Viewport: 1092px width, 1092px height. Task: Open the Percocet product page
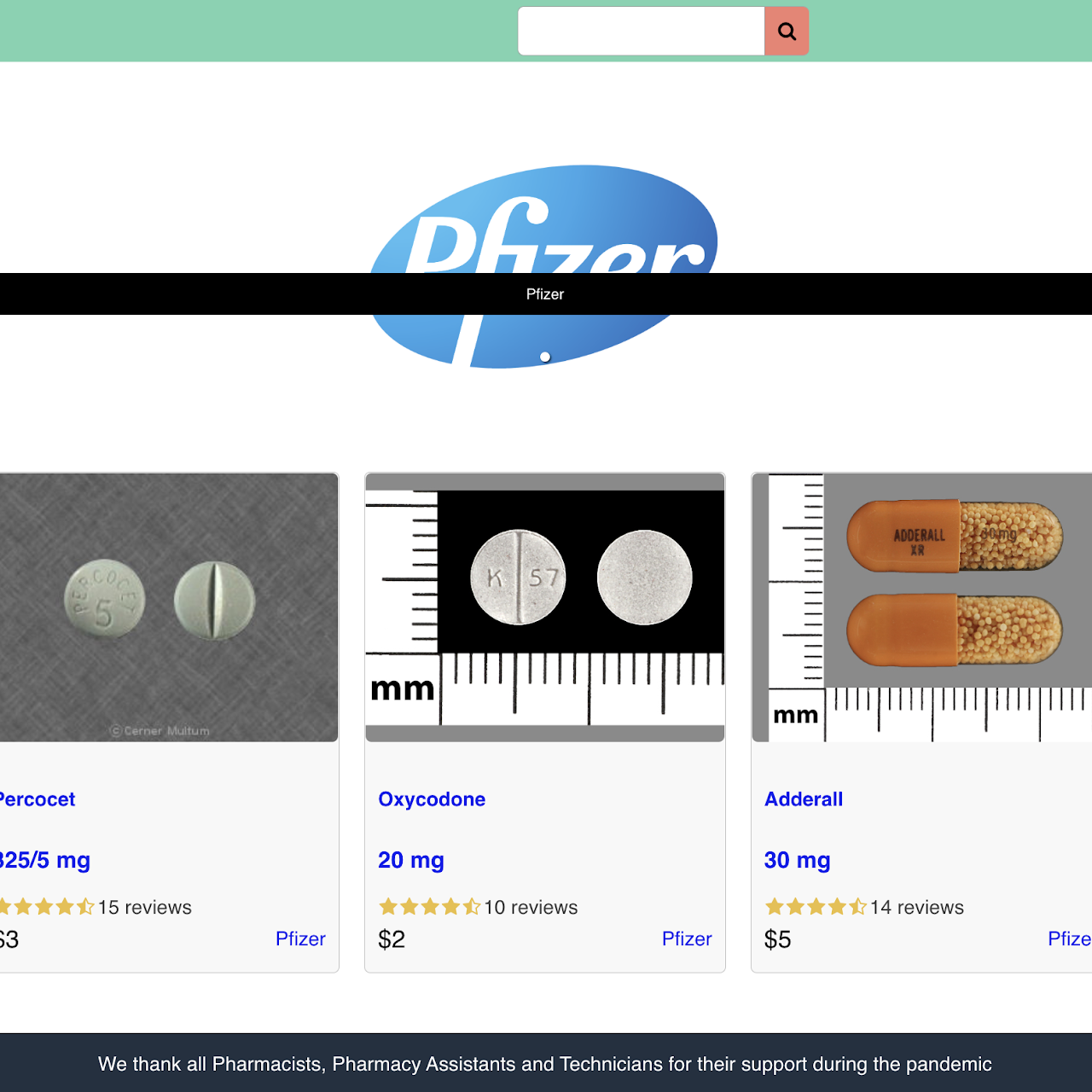[38, 799]
